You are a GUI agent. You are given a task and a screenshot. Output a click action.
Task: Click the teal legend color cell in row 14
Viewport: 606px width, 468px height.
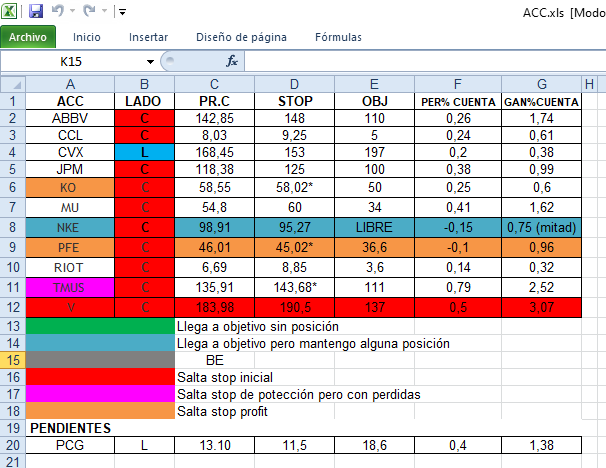[100, 343]
